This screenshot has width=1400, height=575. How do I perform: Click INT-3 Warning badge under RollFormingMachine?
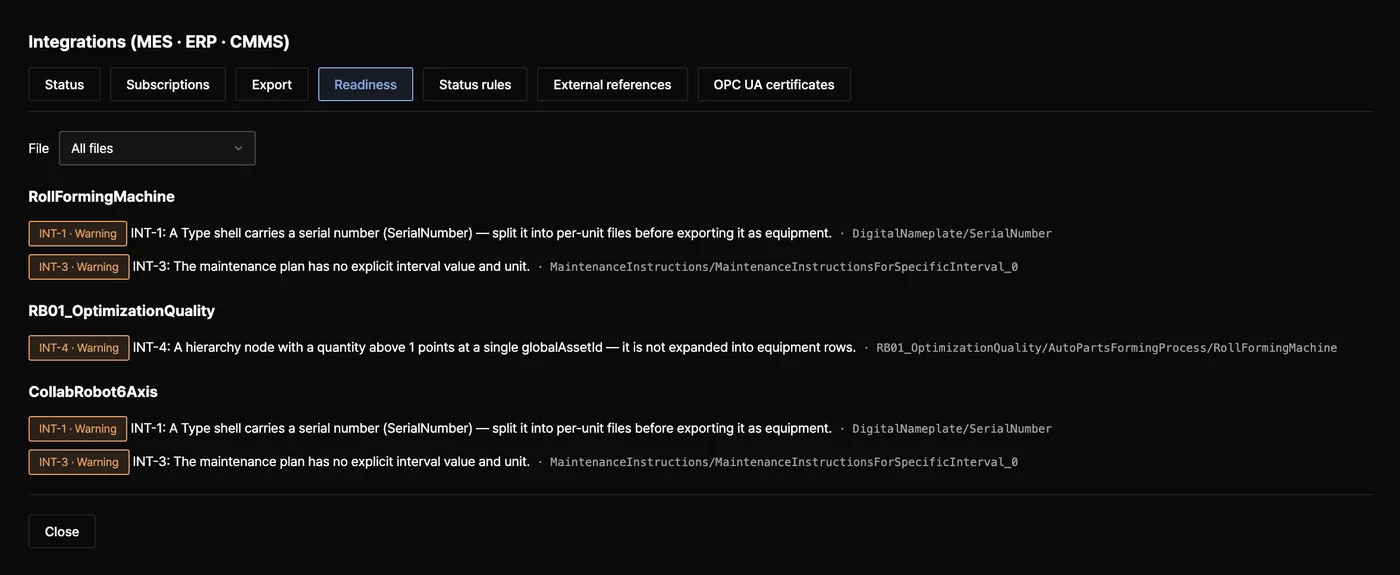pos(79,267)
